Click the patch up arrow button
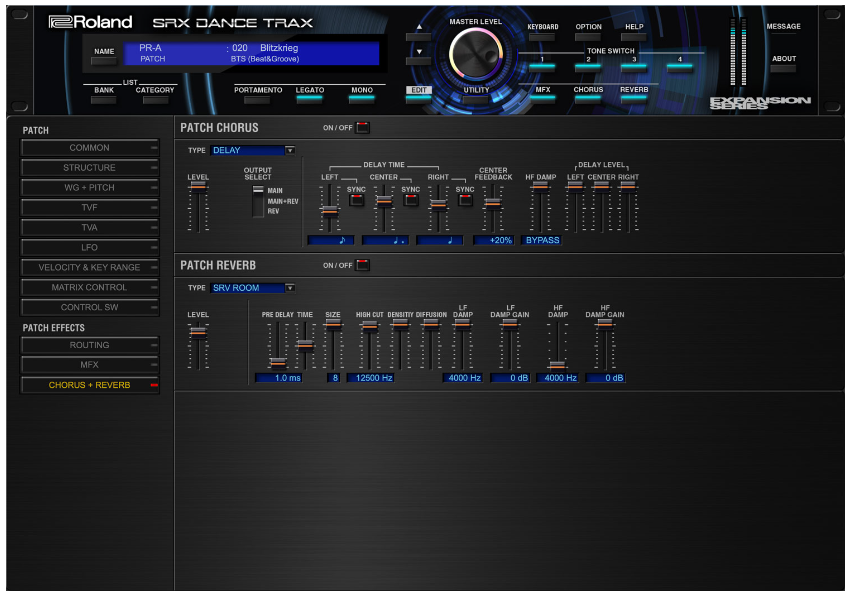Screen dimensions: 860x600 (x=419, y=36)
